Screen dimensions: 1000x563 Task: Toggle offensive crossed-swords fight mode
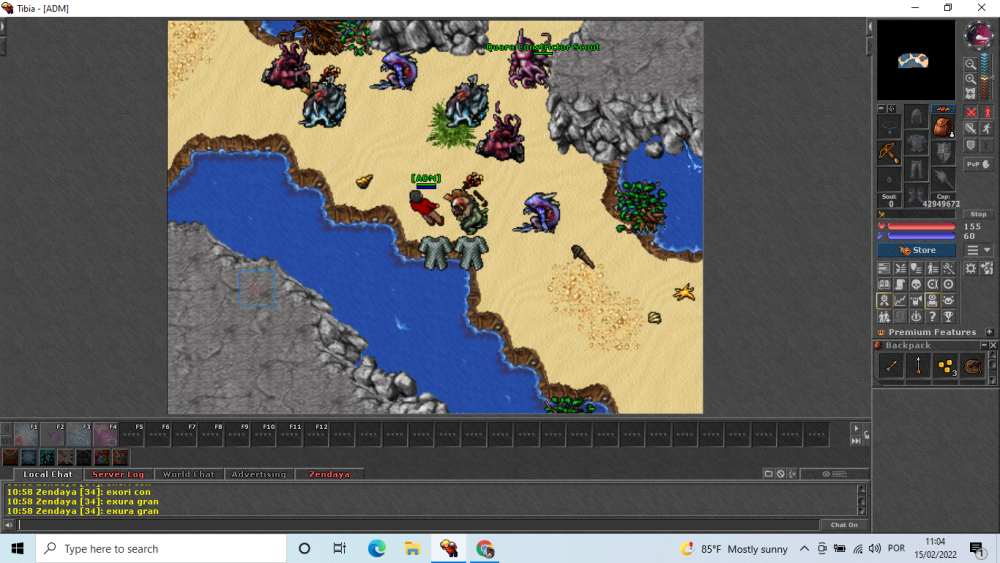coord(971,112)
